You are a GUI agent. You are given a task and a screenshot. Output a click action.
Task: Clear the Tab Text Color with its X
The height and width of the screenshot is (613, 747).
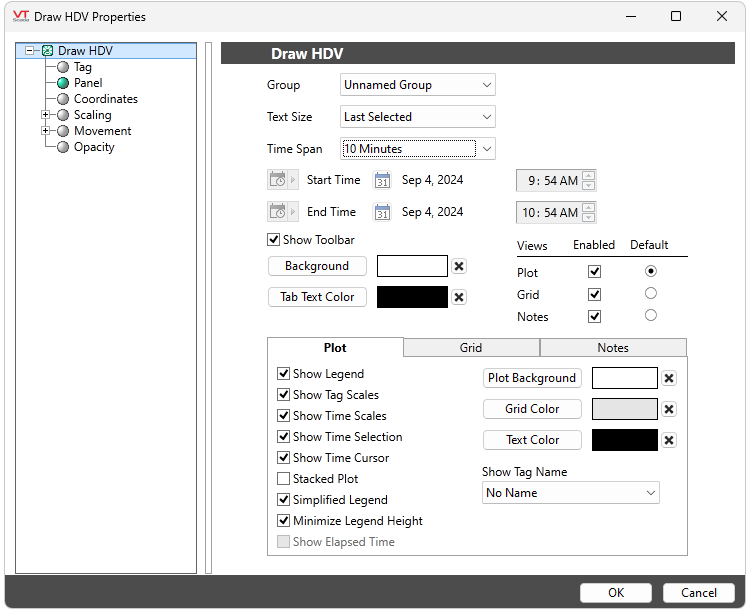pos(459,297)
